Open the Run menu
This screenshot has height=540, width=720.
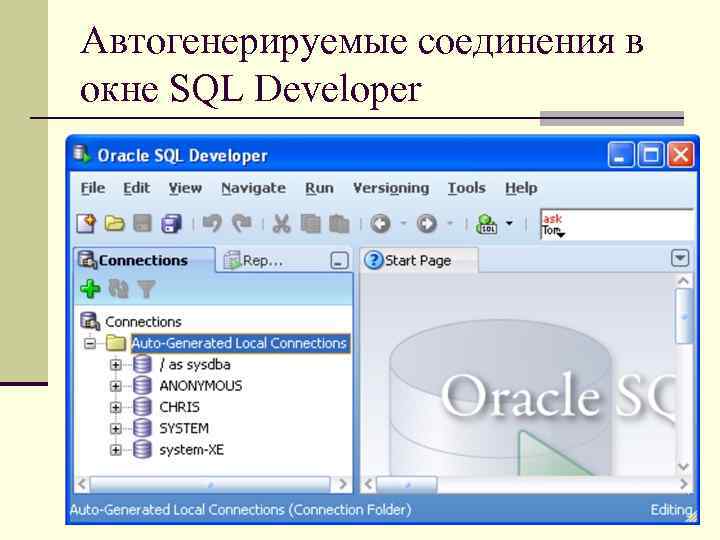tap(319, 188)
